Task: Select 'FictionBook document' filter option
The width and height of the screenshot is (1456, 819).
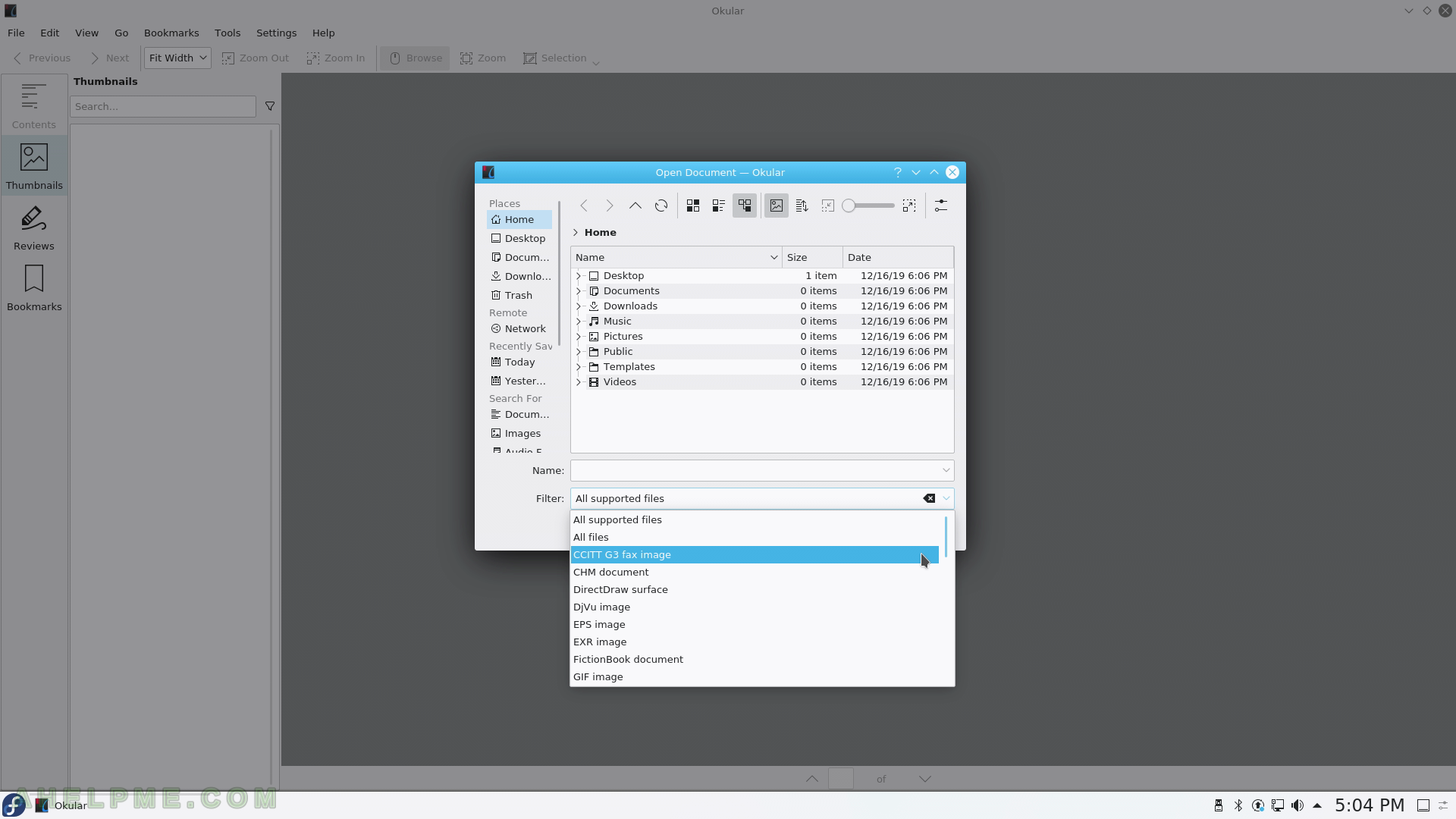Action: tap(755, 659)
